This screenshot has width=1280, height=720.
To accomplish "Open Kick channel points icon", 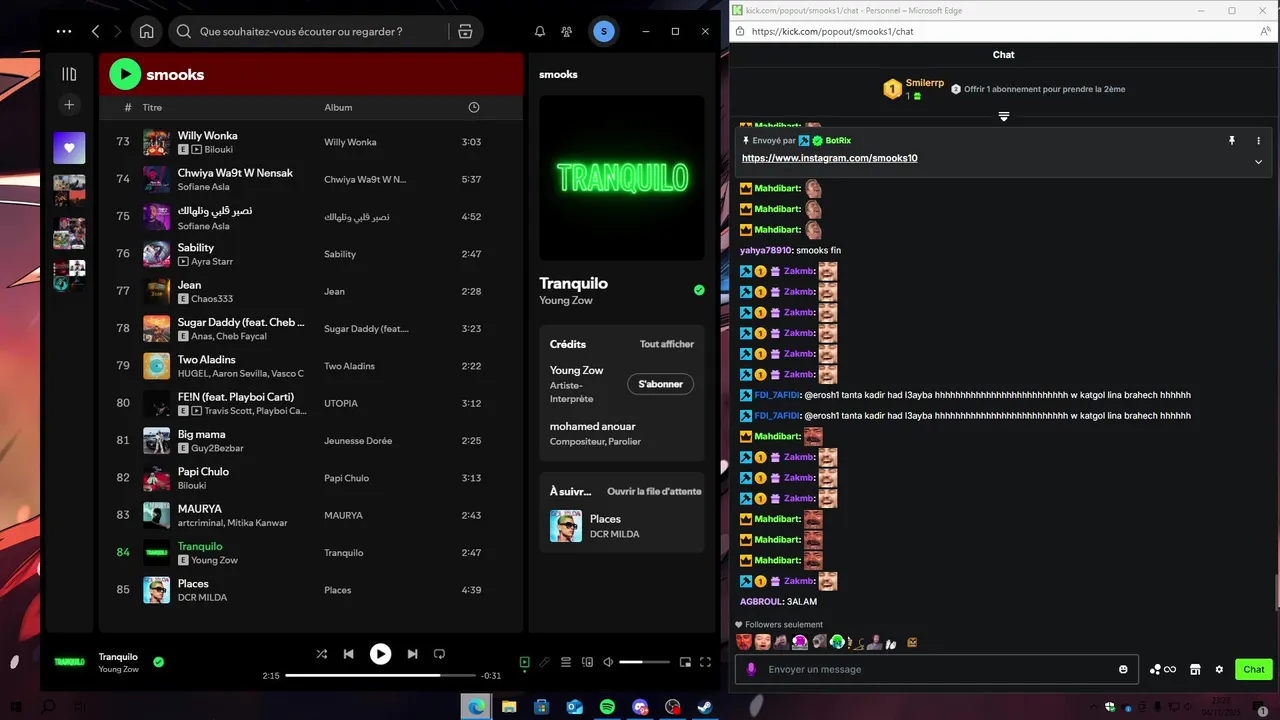I will pos(1162,669).
